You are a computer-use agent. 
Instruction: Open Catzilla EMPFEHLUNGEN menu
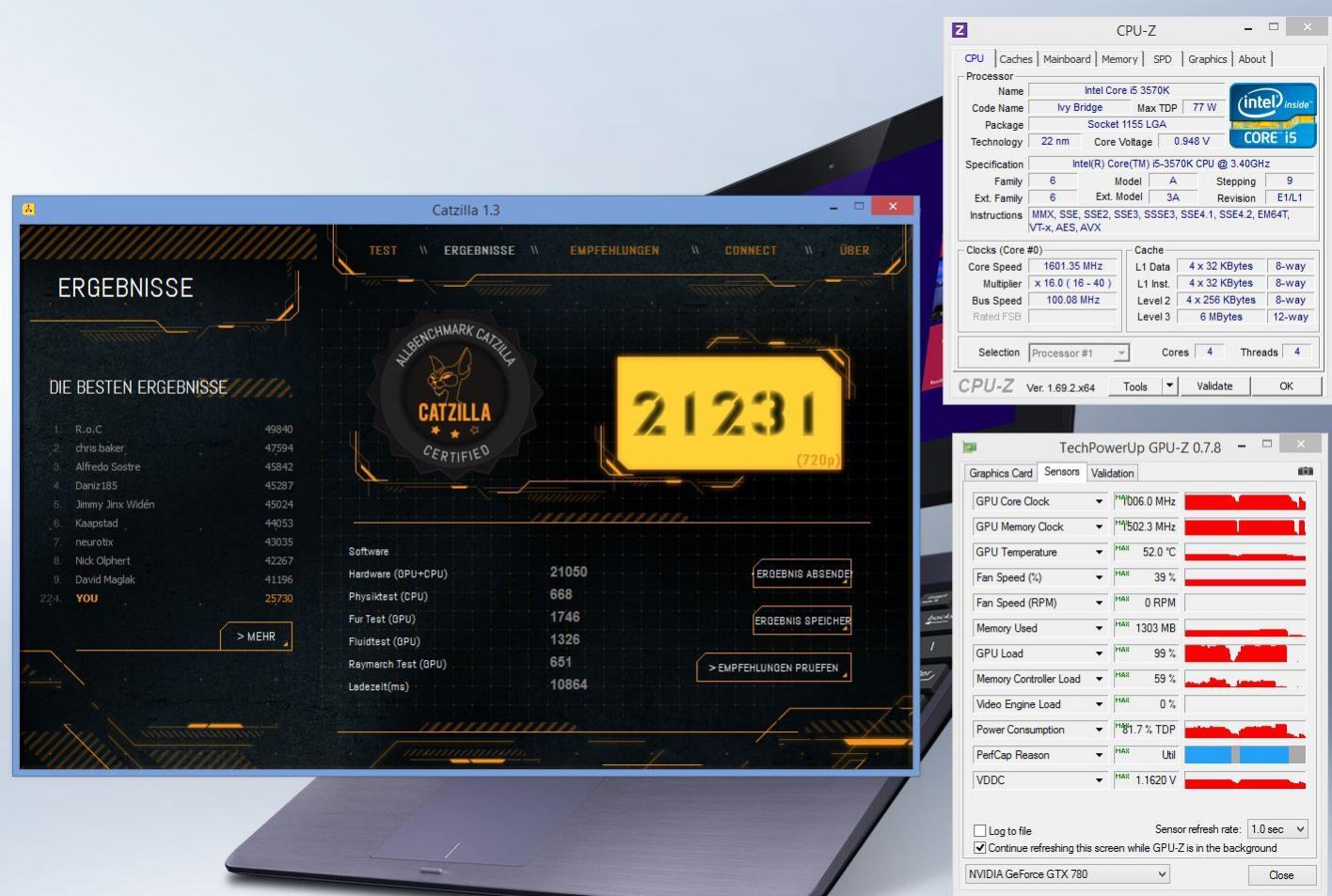[x=614, y=250]
